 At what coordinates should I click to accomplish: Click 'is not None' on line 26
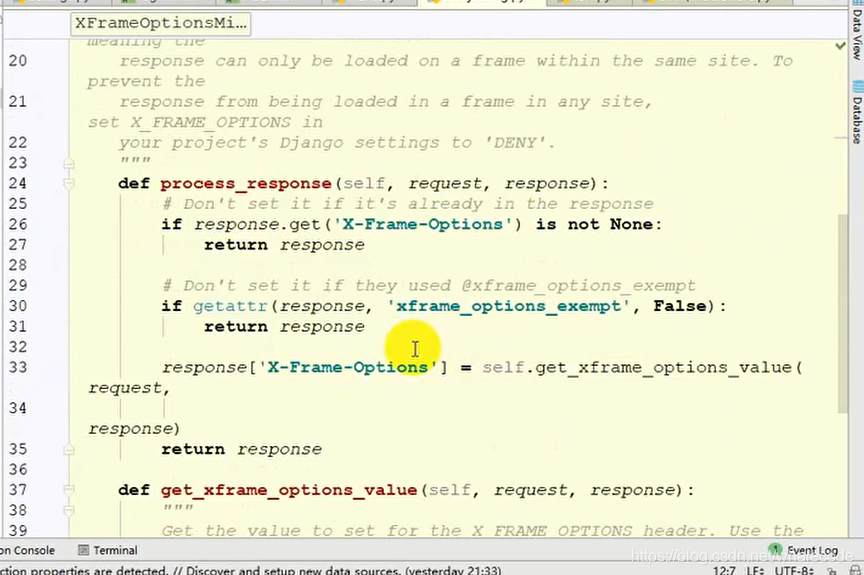pyautogui.click(x=594, y=224)
